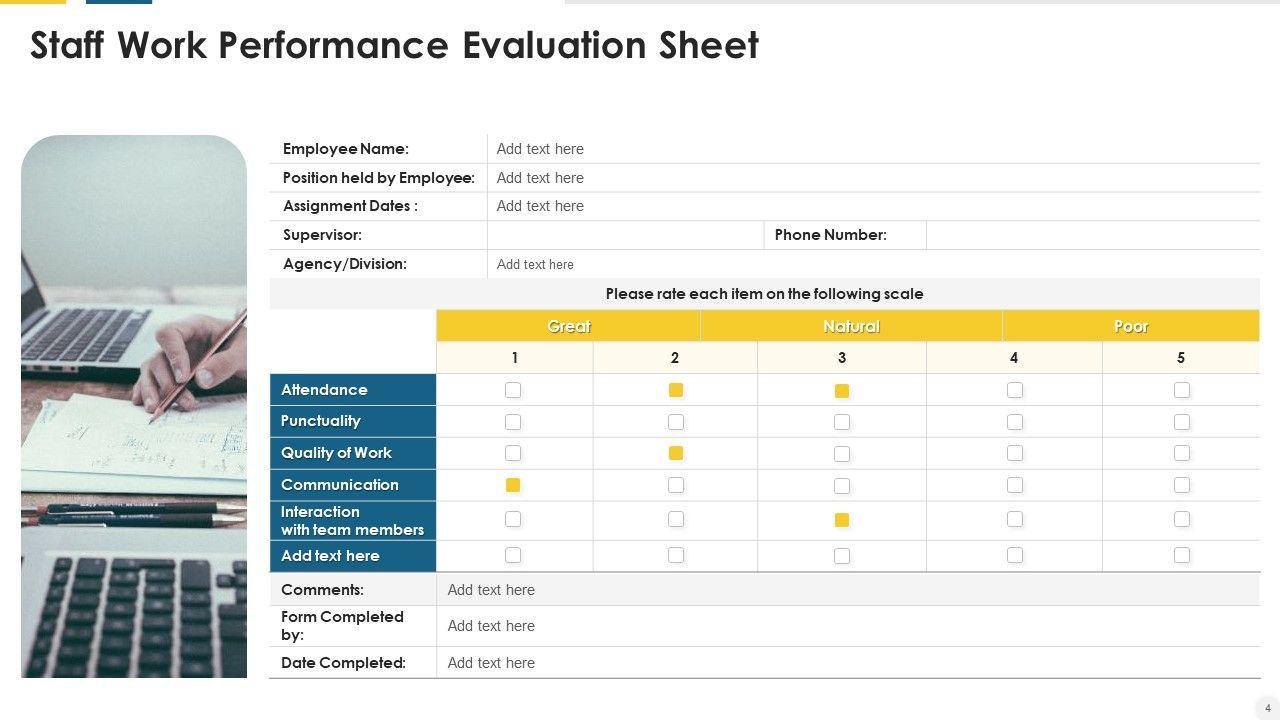Check Punctuality rating 5 checkbox

coord(1182,422)
